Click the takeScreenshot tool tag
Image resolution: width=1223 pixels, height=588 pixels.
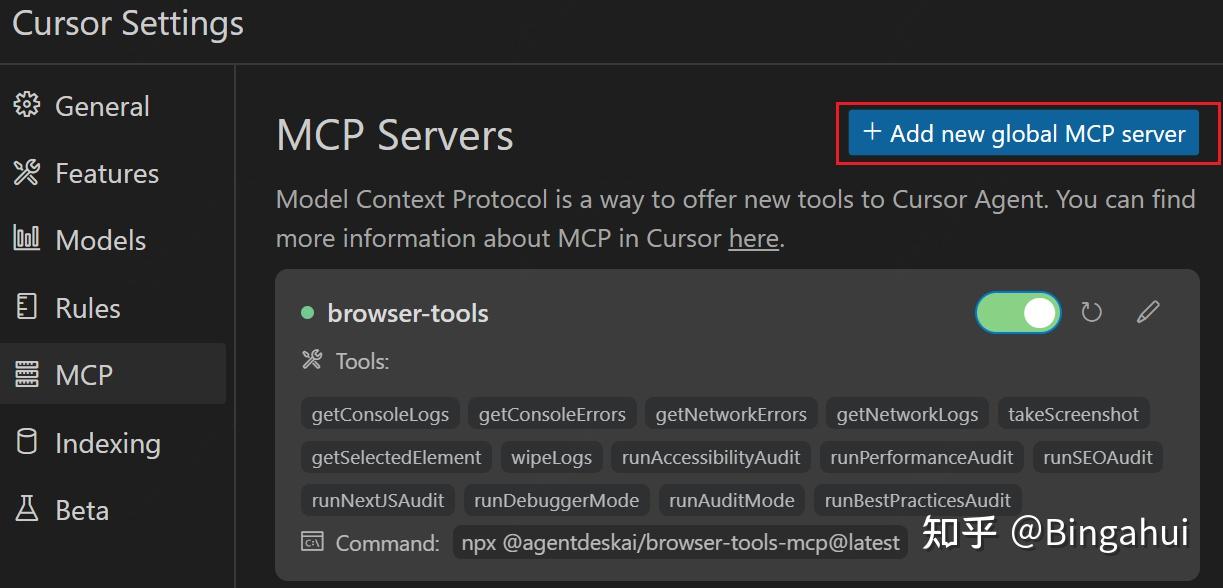1073,414
